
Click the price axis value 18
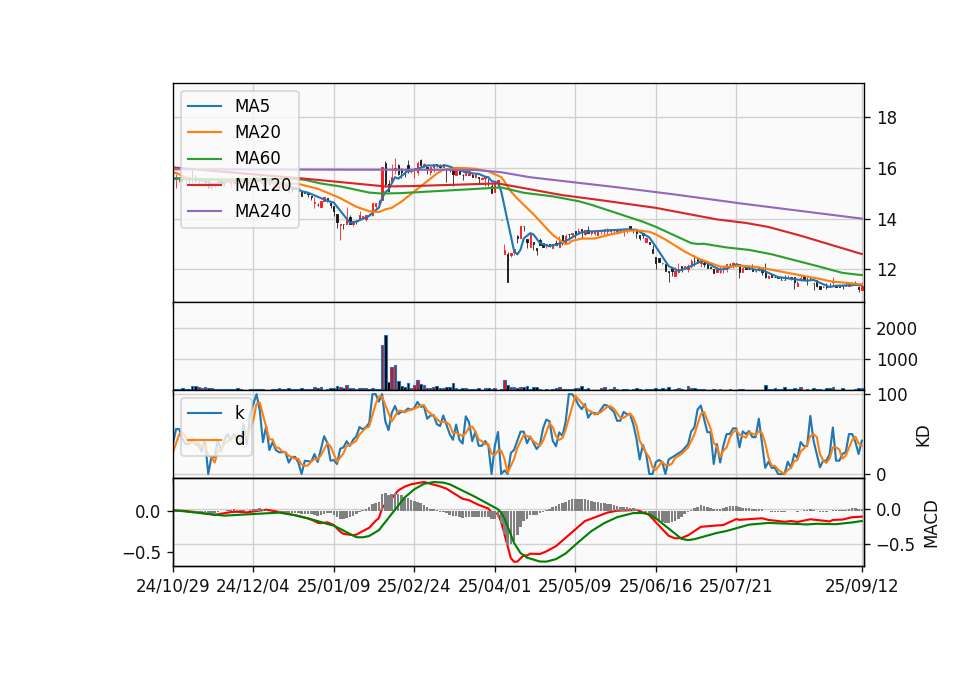click(x=887, y=118)
